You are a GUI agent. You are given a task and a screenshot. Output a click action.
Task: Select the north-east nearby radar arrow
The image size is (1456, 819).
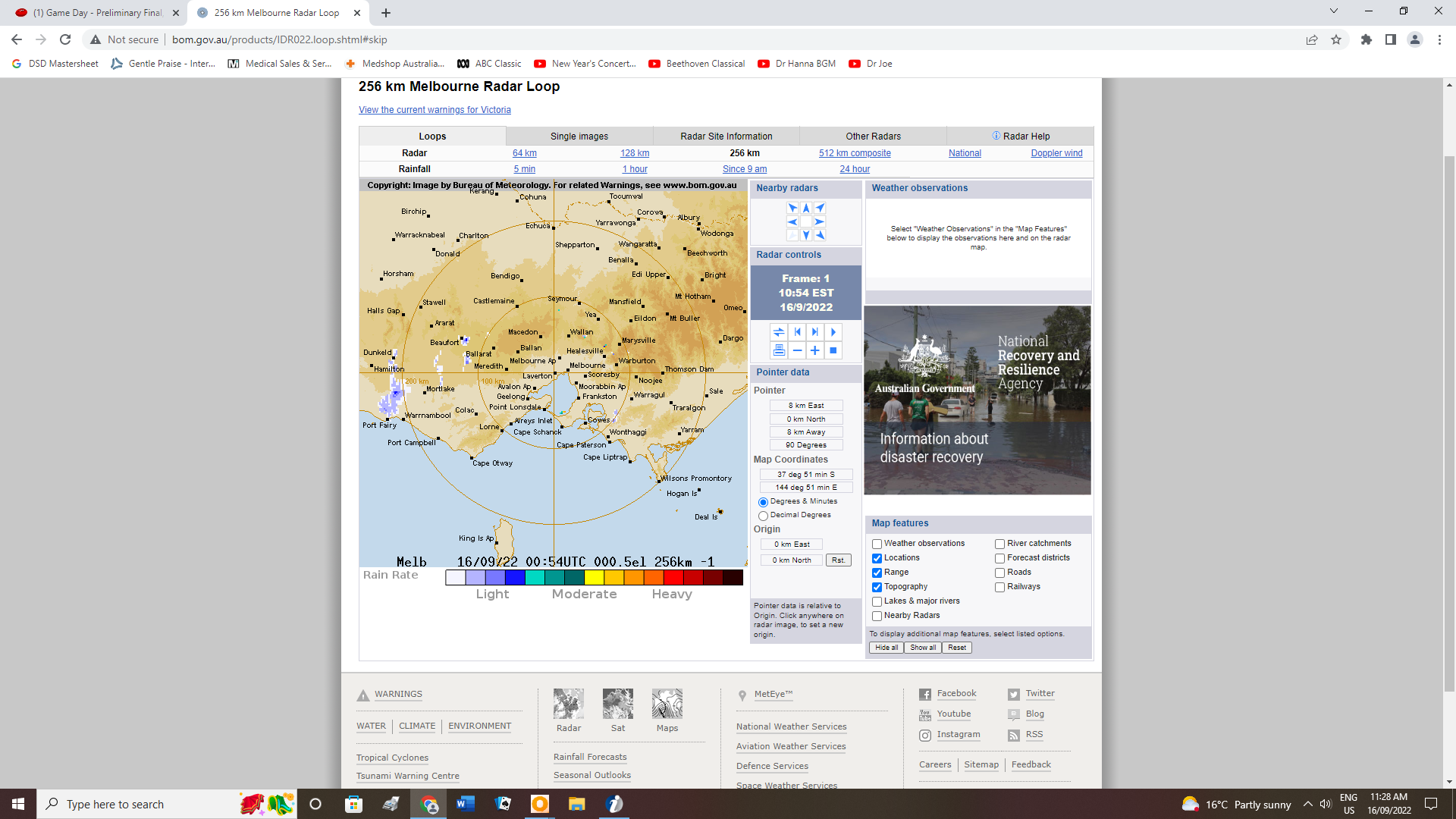click(820, 208)
